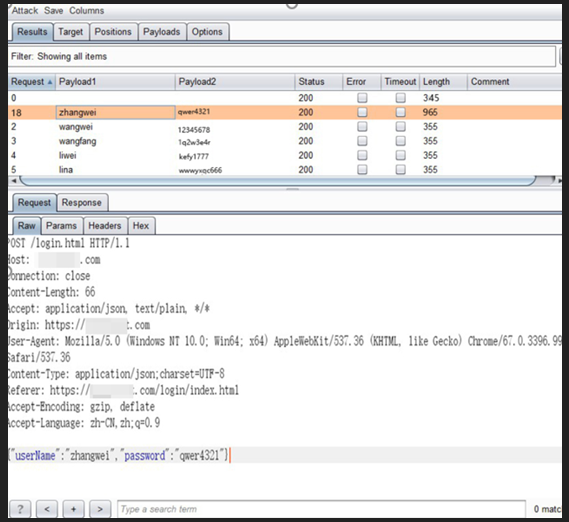Open the Attack menu
The width and height of the screenshot is (569, 522).
click(25, 11)
